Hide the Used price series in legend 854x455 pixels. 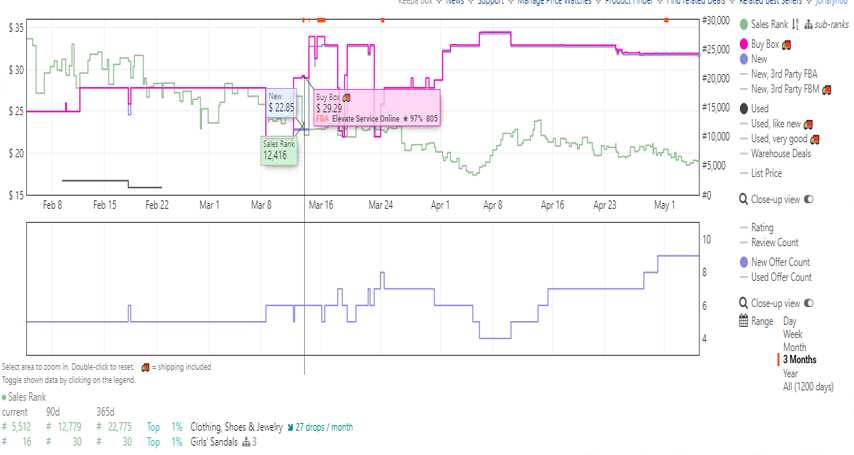click(x=743, y=108)
